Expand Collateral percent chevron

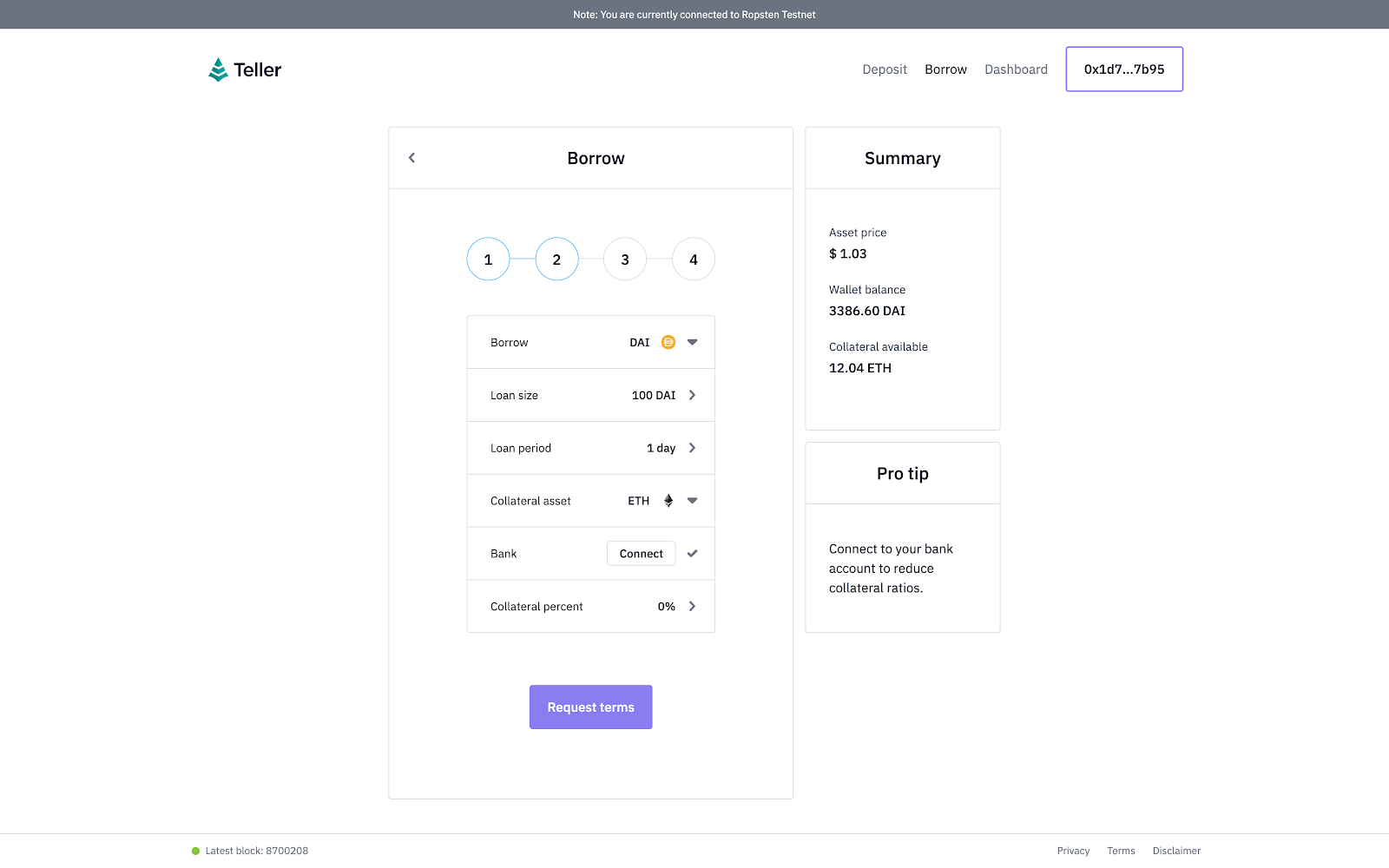click(x=692, y=607)
